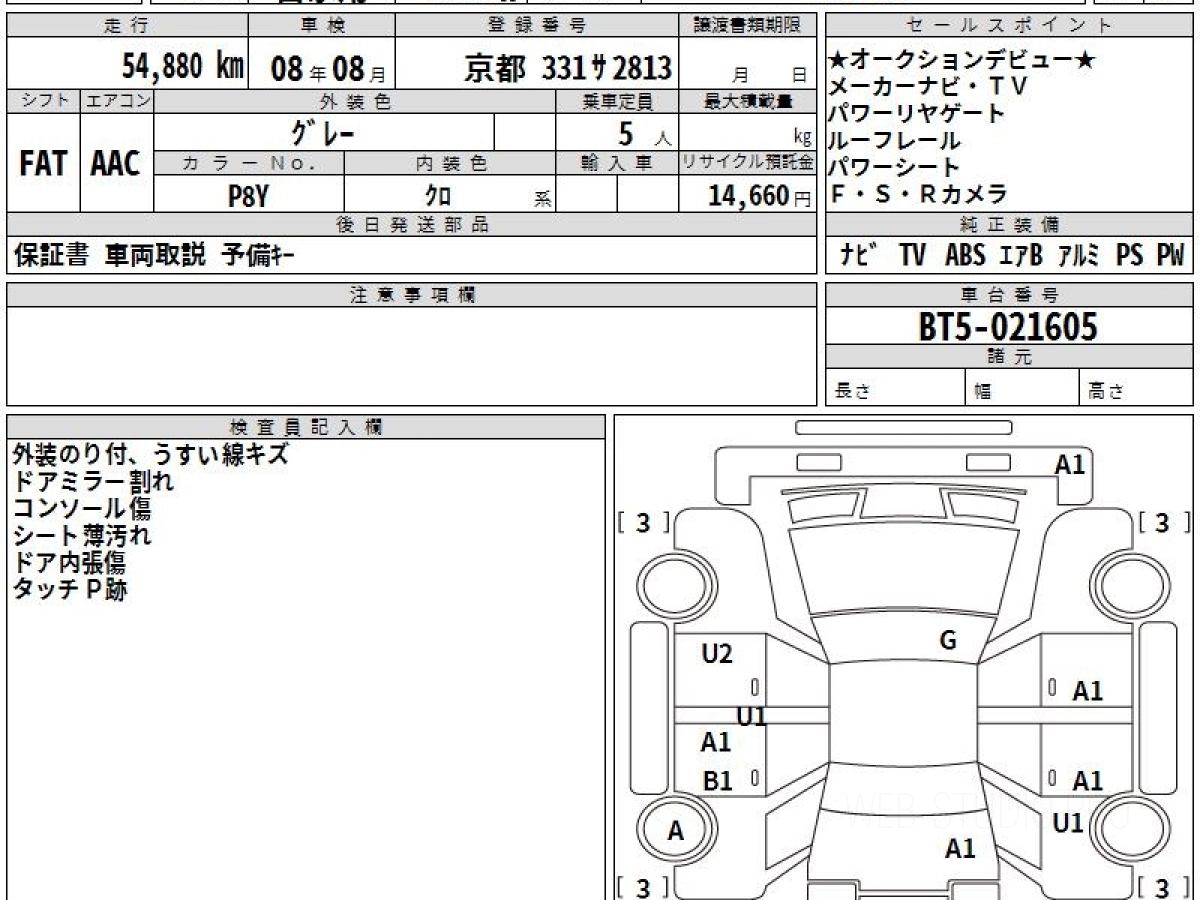Image resolution: width=1200 pixels, height=900 pixels.
Task: Select the inspection date 08年08月
Action: pos(327,69)
